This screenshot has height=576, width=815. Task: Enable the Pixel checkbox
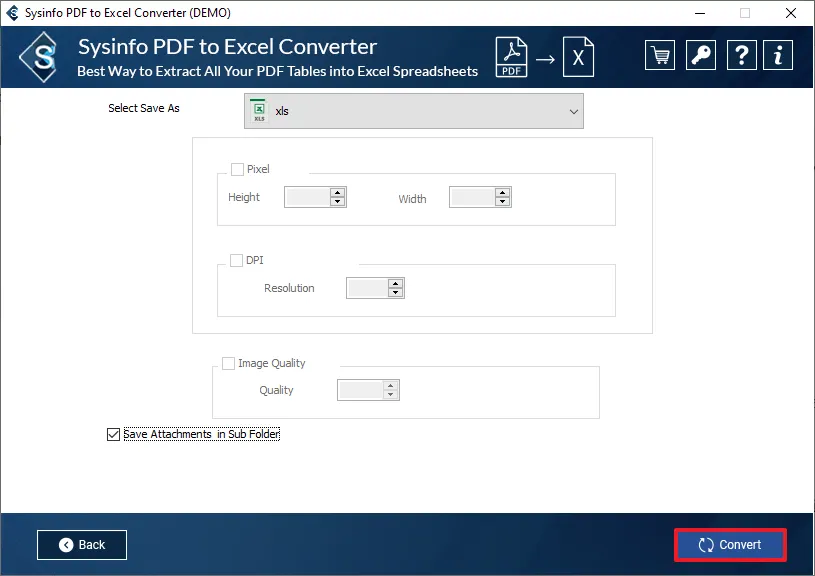tap(237, 169)
